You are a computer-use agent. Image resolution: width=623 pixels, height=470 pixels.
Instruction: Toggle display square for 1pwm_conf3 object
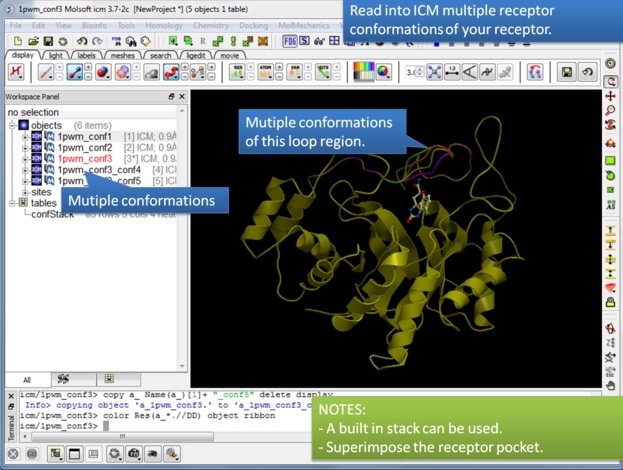[x=36, y=158]
